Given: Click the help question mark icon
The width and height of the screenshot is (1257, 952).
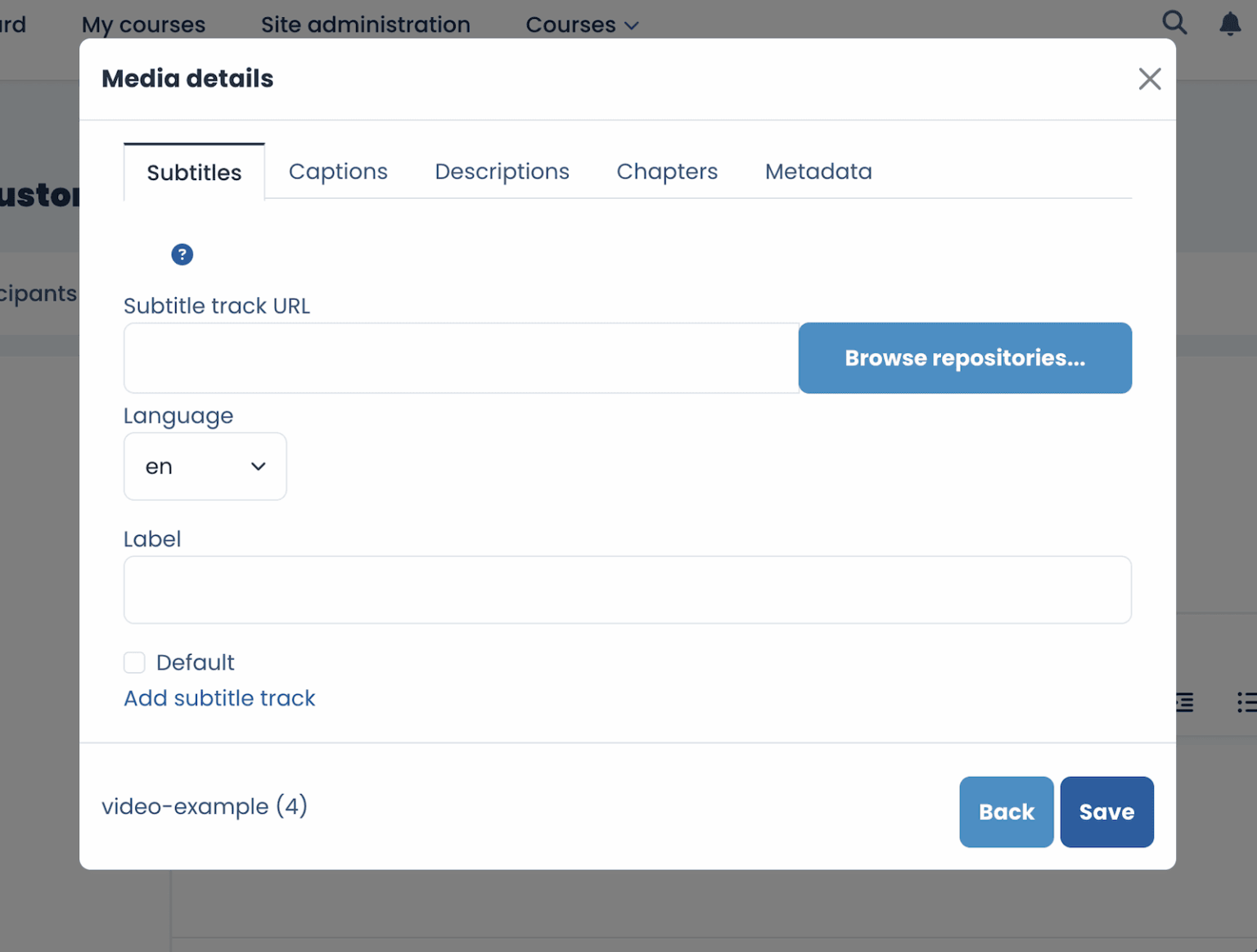Looking at the screenshot, I should coord(182,255).
